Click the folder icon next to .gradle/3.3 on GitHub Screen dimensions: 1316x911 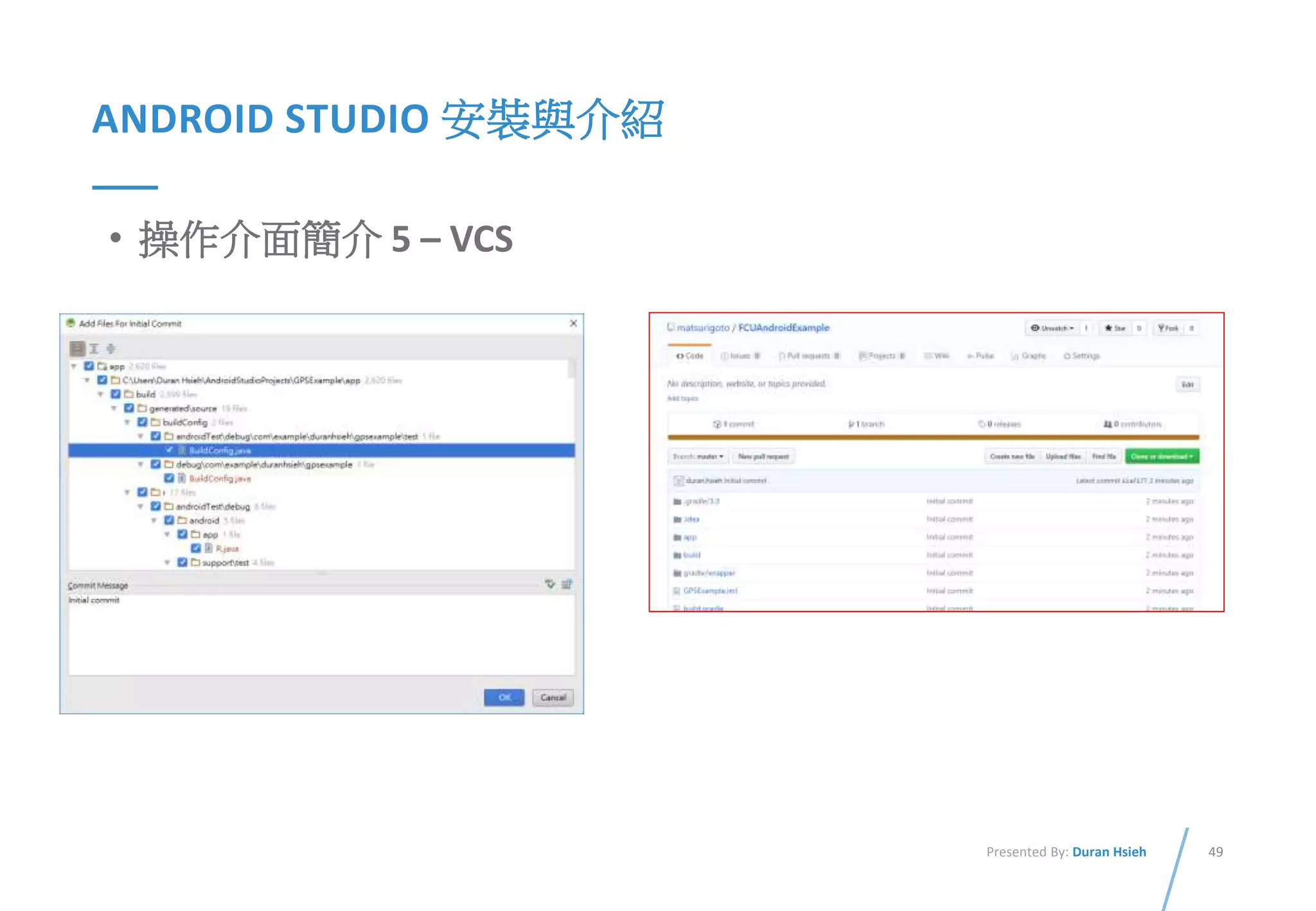pos(677,501)
